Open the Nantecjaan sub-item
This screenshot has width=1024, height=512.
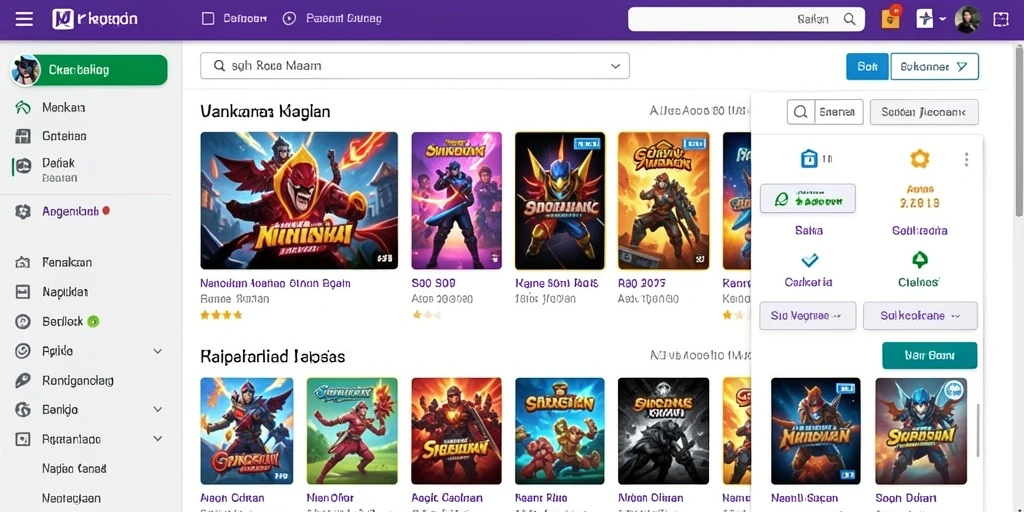(71, 498)
